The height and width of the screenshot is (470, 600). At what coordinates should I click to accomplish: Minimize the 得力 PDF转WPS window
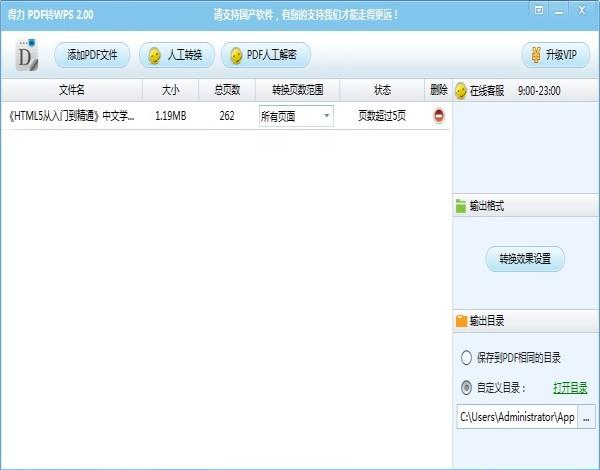[559, 11]
